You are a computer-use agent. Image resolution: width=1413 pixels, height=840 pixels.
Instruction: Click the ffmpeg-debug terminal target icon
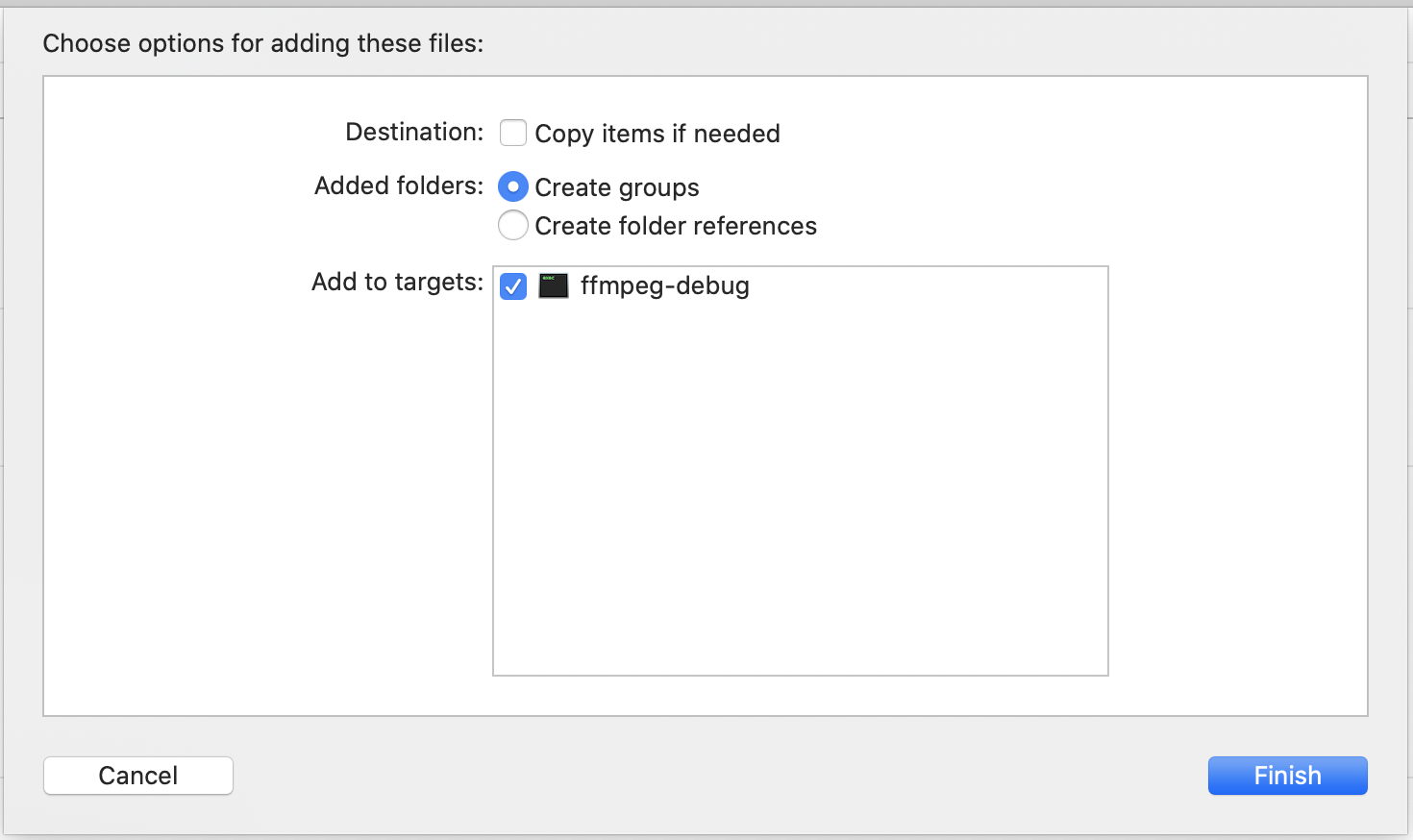coord(553,285)
